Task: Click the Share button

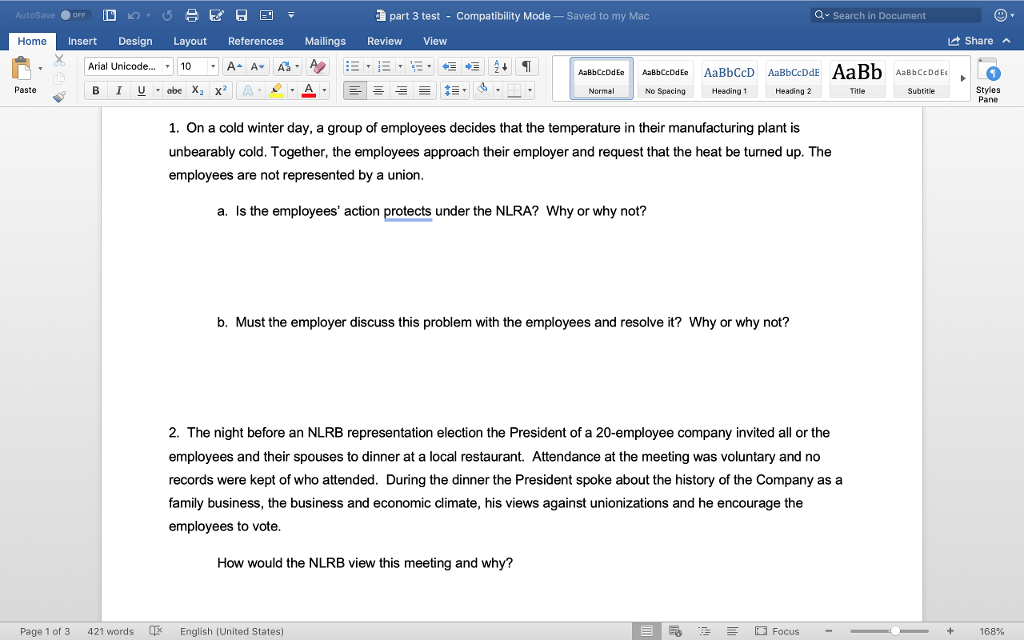Action: tap(971, 41)
